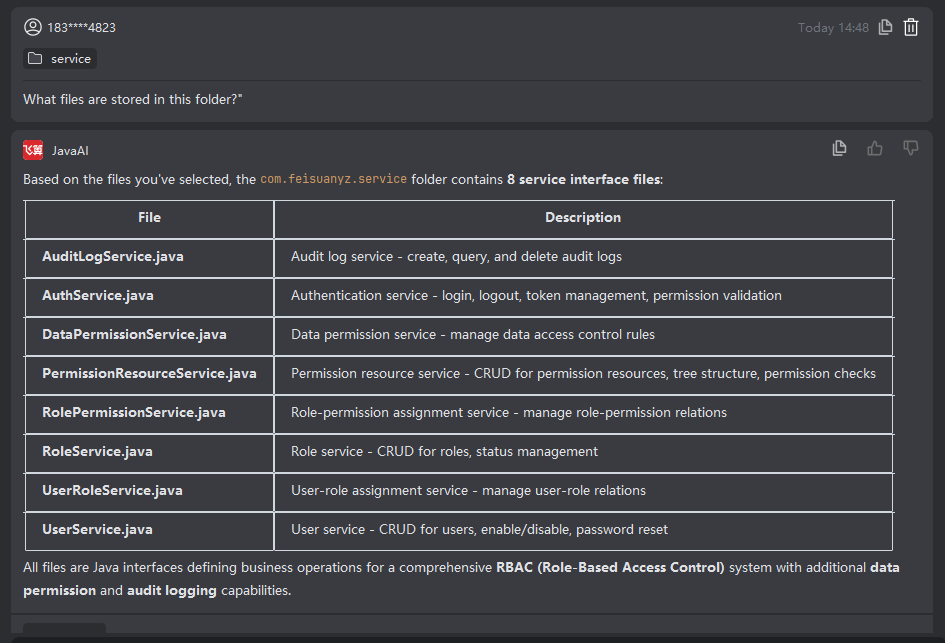945x643 pixels.
Task: Click the Description column header
Action: point(582,218)
